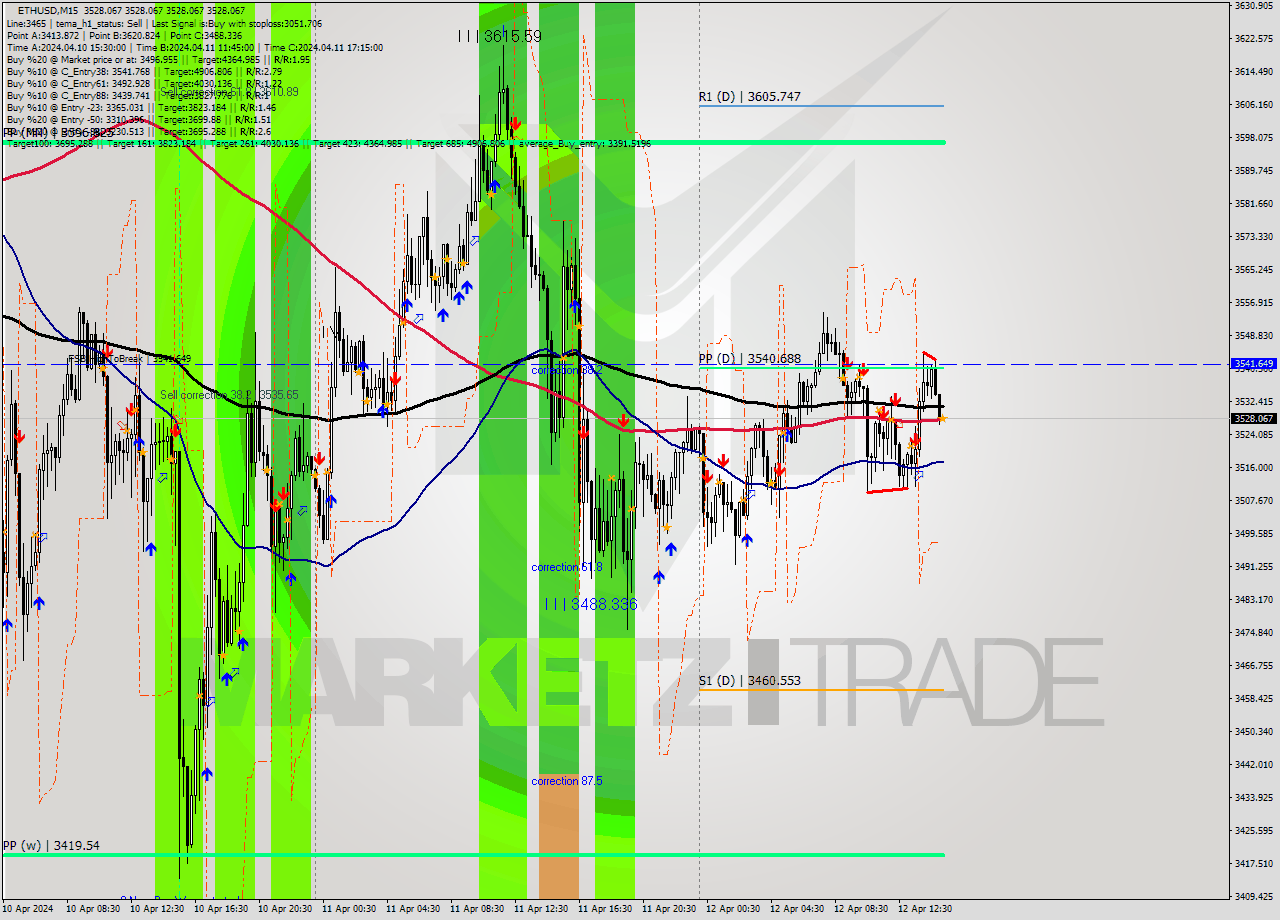Click 3573.330 on the price axis
Image resolution: width=1280 pixels, height=920 pixels.
(x=1254, y=236)
